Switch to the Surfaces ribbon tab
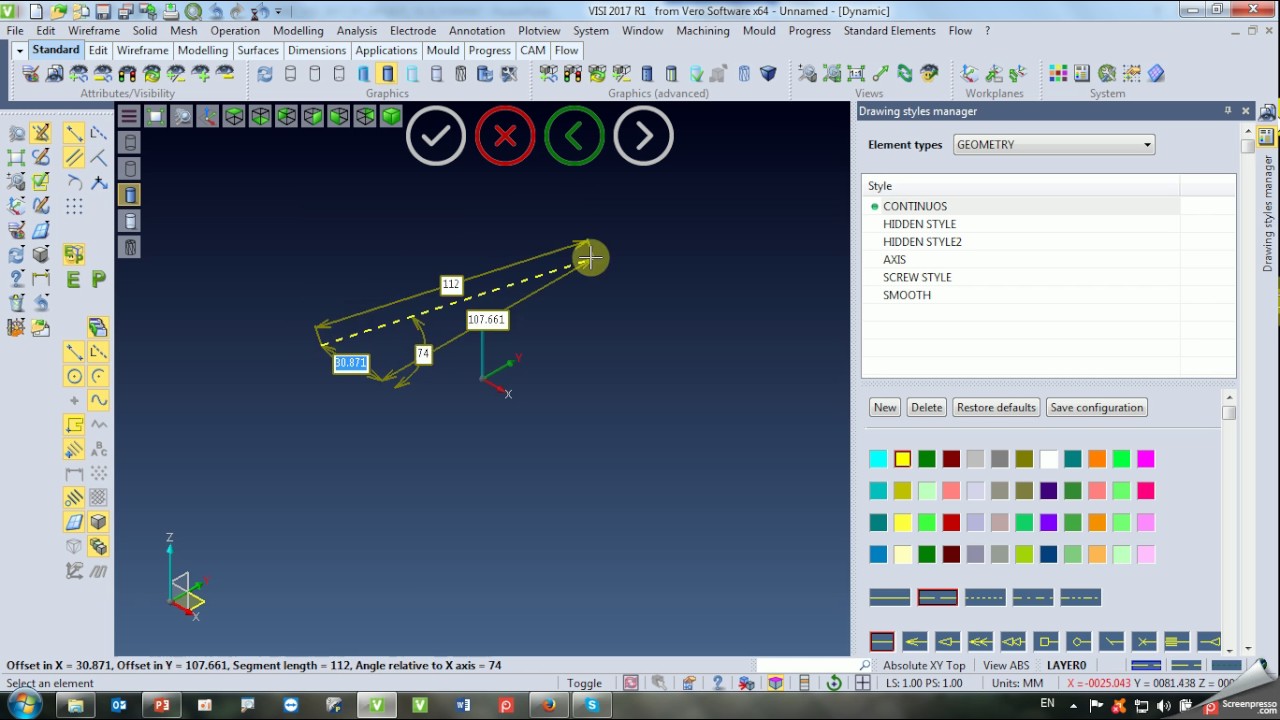The image size is (1280, 720). coord(258,50)
